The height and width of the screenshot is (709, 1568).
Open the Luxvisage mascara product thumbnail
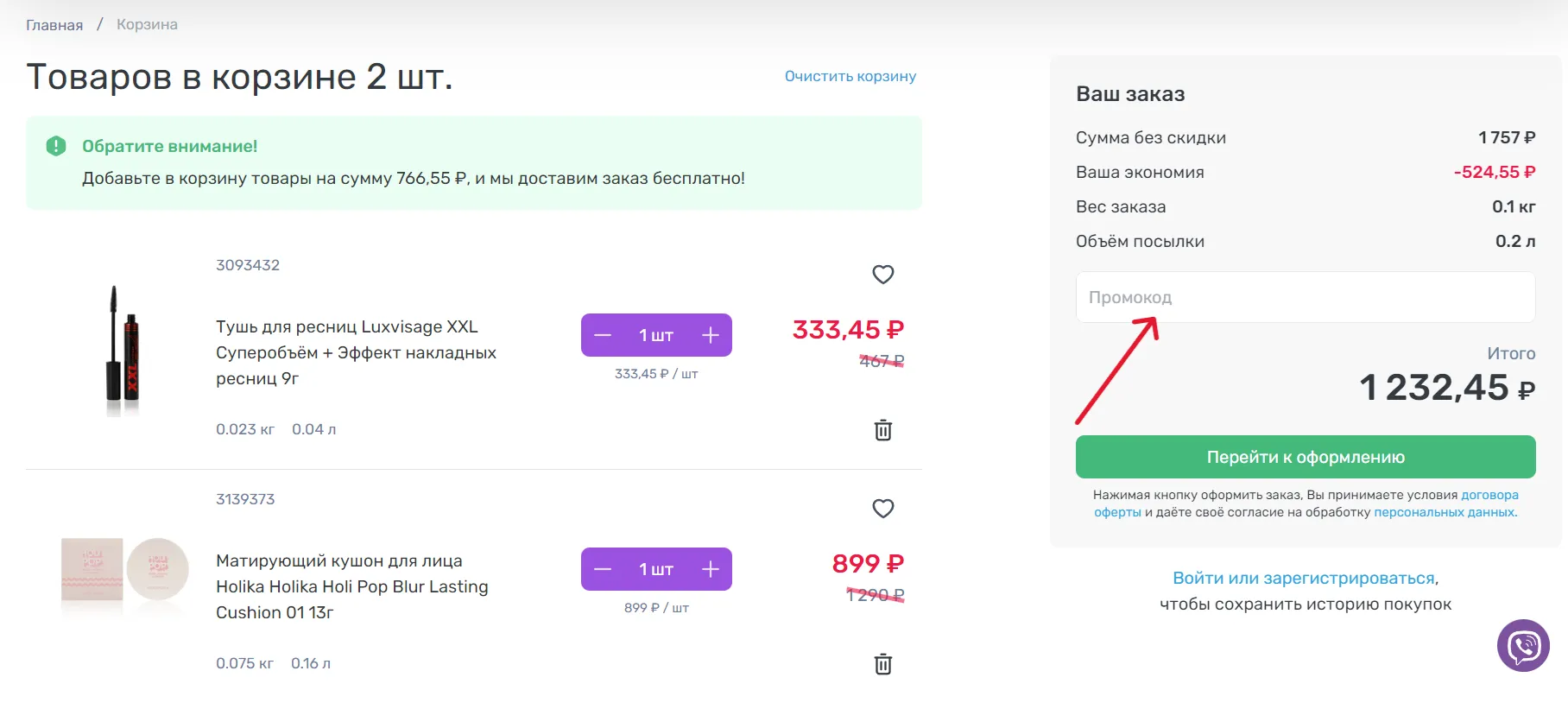click(122, 351)
